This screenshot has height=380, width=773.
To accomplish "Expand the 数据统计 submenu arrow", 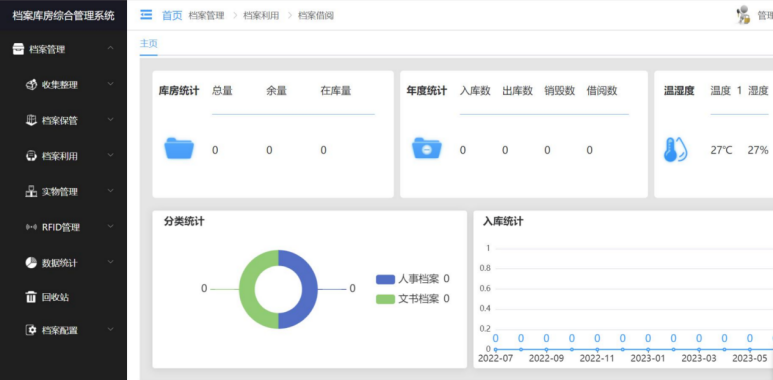I will (110, 262).
